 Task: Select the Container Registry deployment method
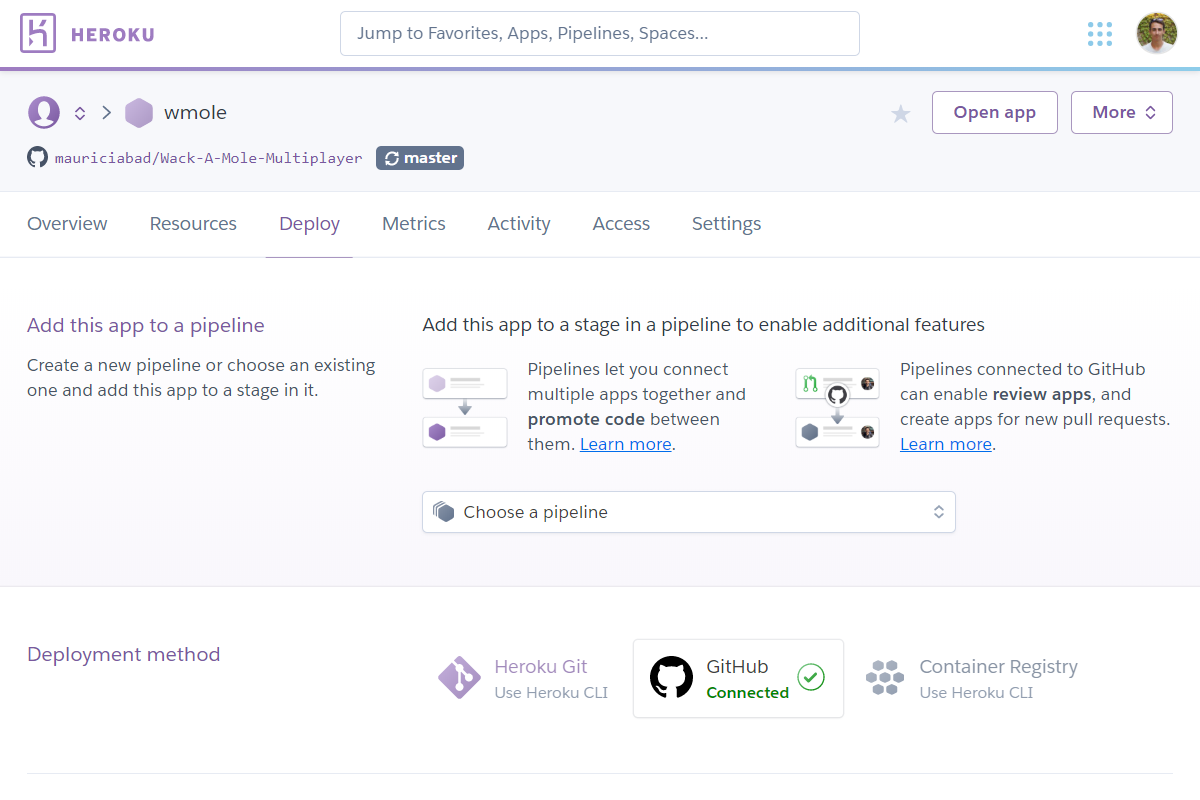point(970,679)
